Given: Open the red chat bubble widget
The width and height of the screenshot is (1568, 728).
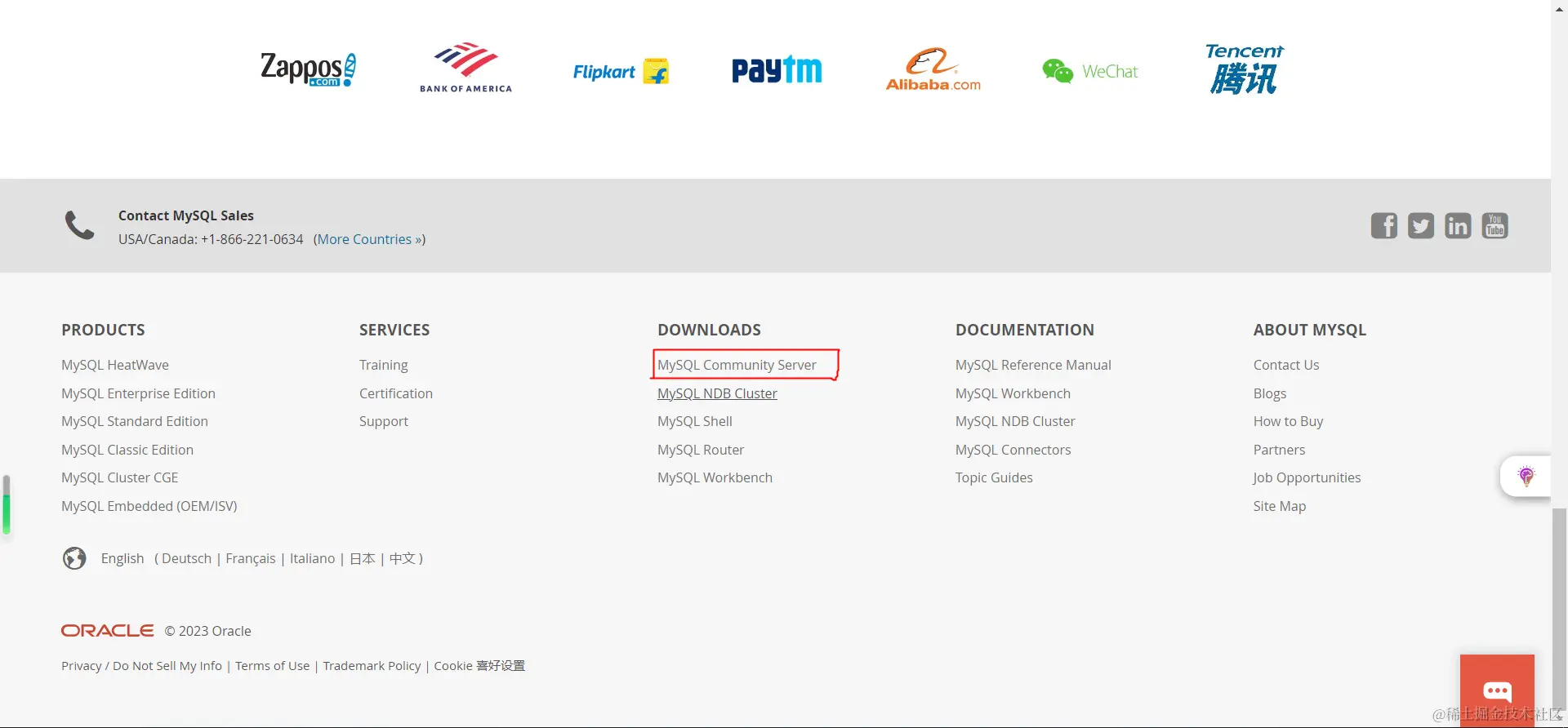Looking at the screenshot, I should (1497, 690).
